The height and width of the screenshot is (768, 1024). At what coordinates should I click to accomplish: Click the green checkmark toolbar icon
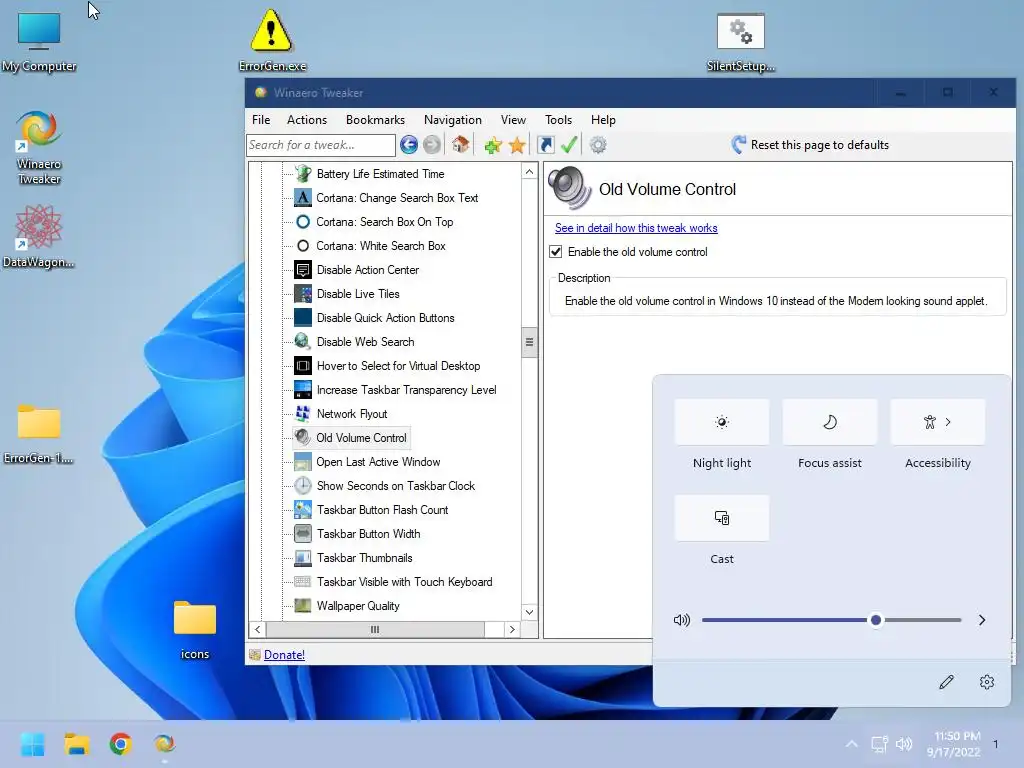coord(569,144)
